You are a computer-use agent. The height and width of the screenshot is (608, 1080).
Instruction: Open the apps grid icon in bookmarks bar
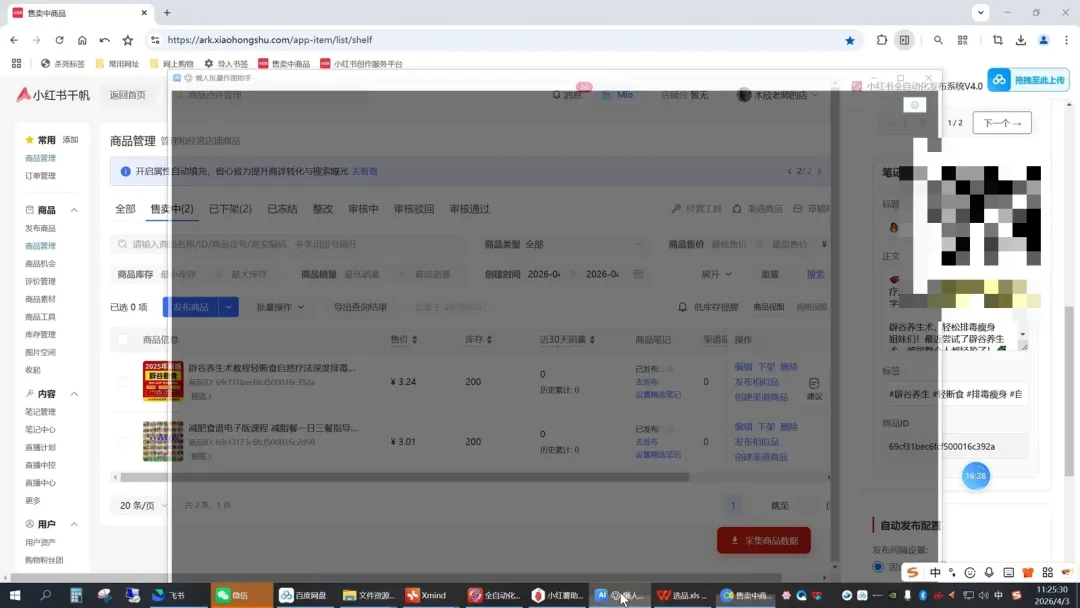(17, 63)
